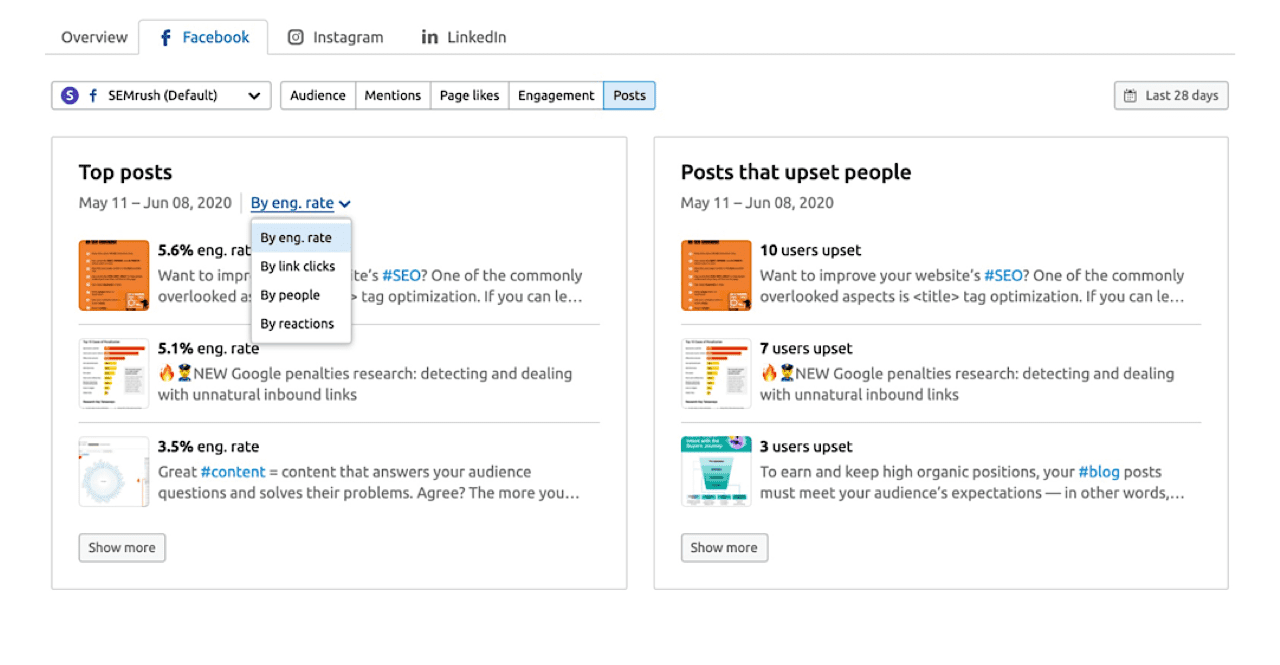Image resolution: width=1280 pixels, height=665 pixels.
Task: Click the Facebook f icon beside SEMrush (Default)
Action: tap(92, 95)
